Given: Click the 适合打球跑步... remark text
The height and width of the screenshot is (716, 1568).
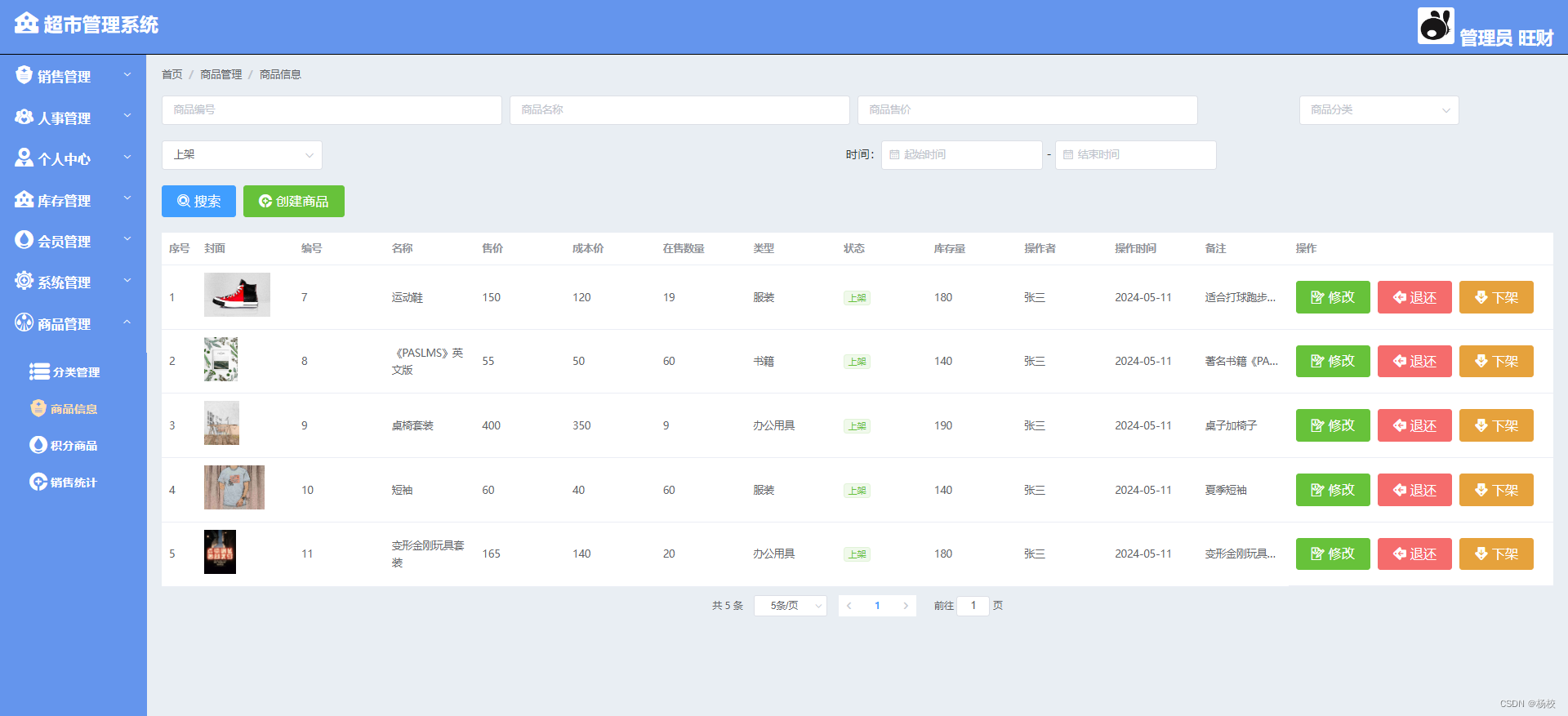Looking at the screenshot, I should tap(1240, 297).
